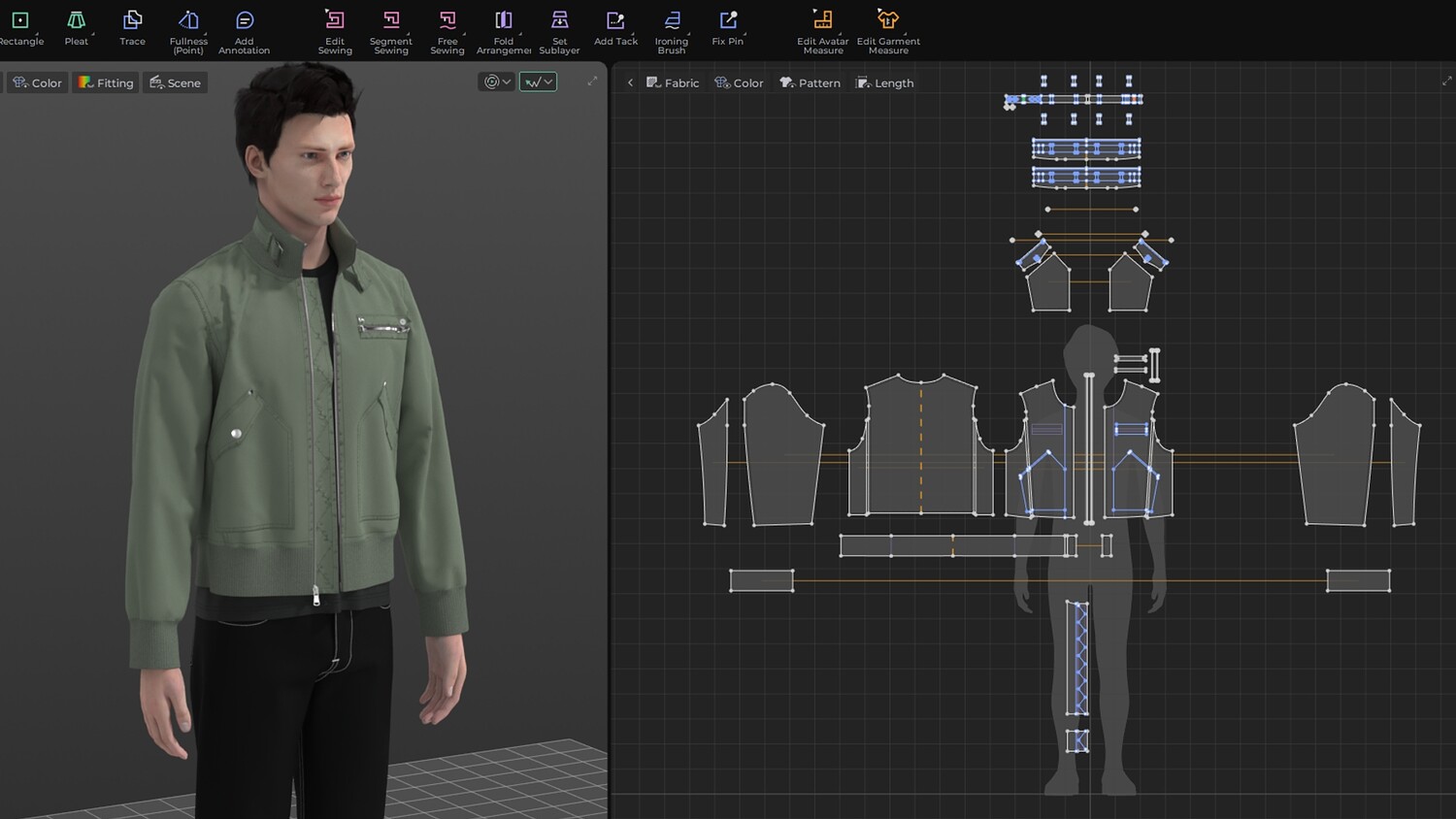Maximize the 3D viewport with expand icon
Image resolution: width=1456 pixels, height=819 pixels.
(592, 82)
